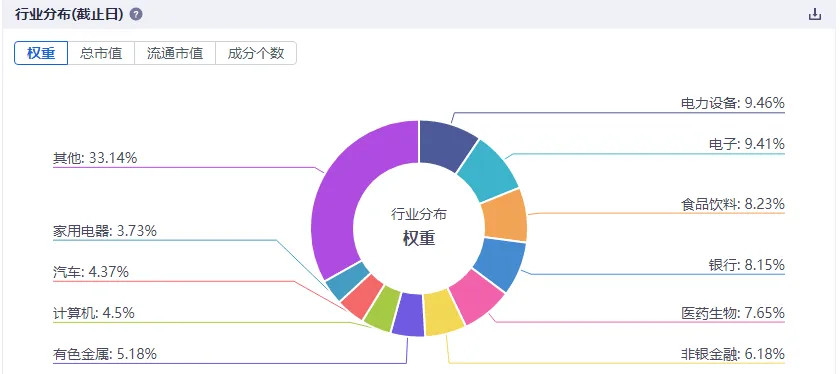Click the 电力设备 9.46% label
The width and height of the screenshot is (840, 374).
(x=733, y=103)
